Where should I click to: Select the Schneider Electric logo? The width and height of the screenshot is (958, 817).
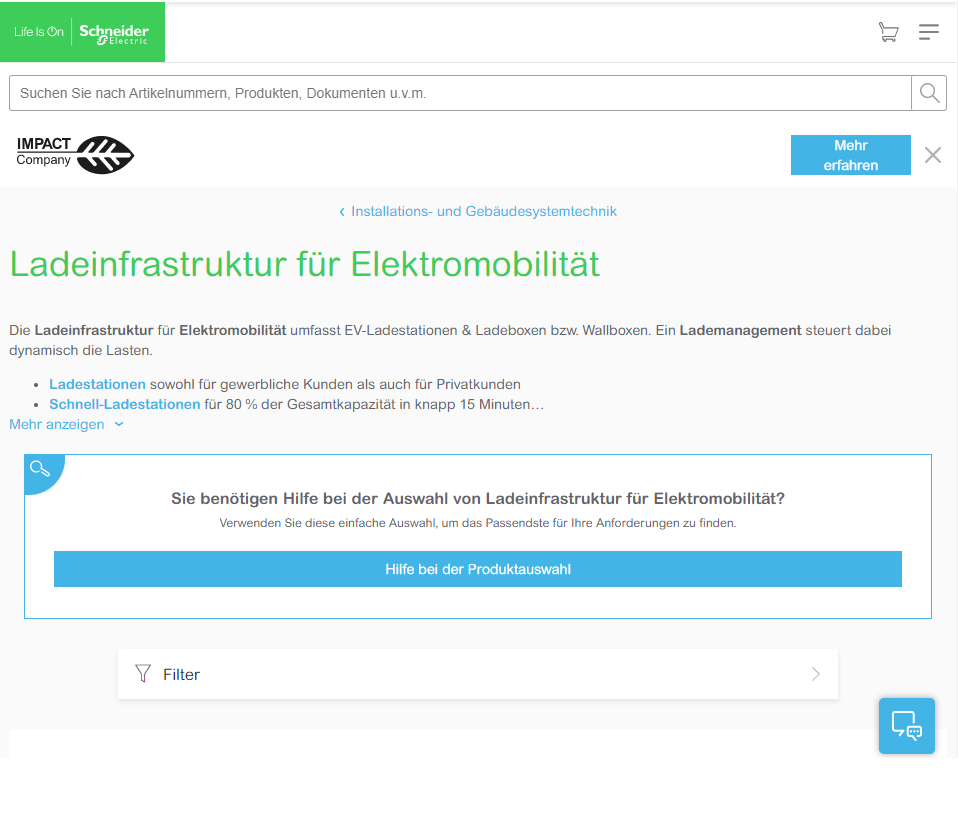[x=113, y=31]
